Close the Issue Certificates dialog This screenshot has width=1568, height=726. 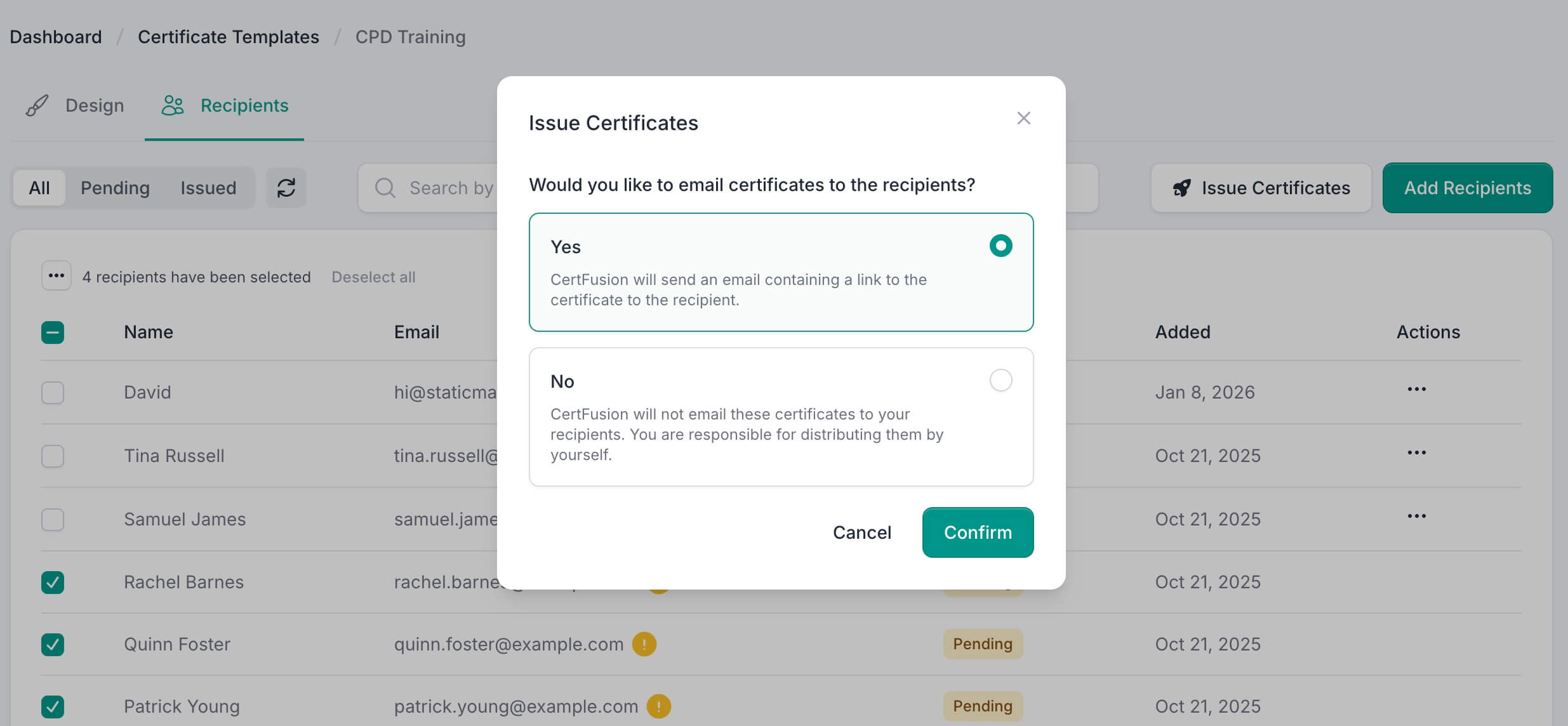1023,118
